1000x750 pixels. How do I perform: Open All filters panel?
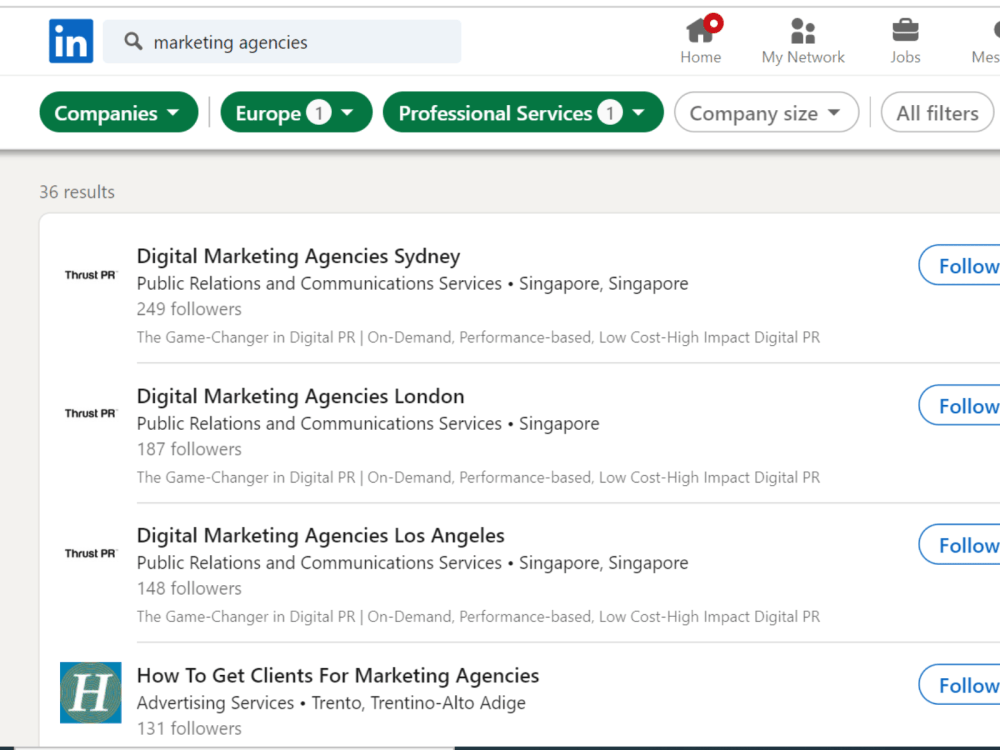click(x=937, y=112)
